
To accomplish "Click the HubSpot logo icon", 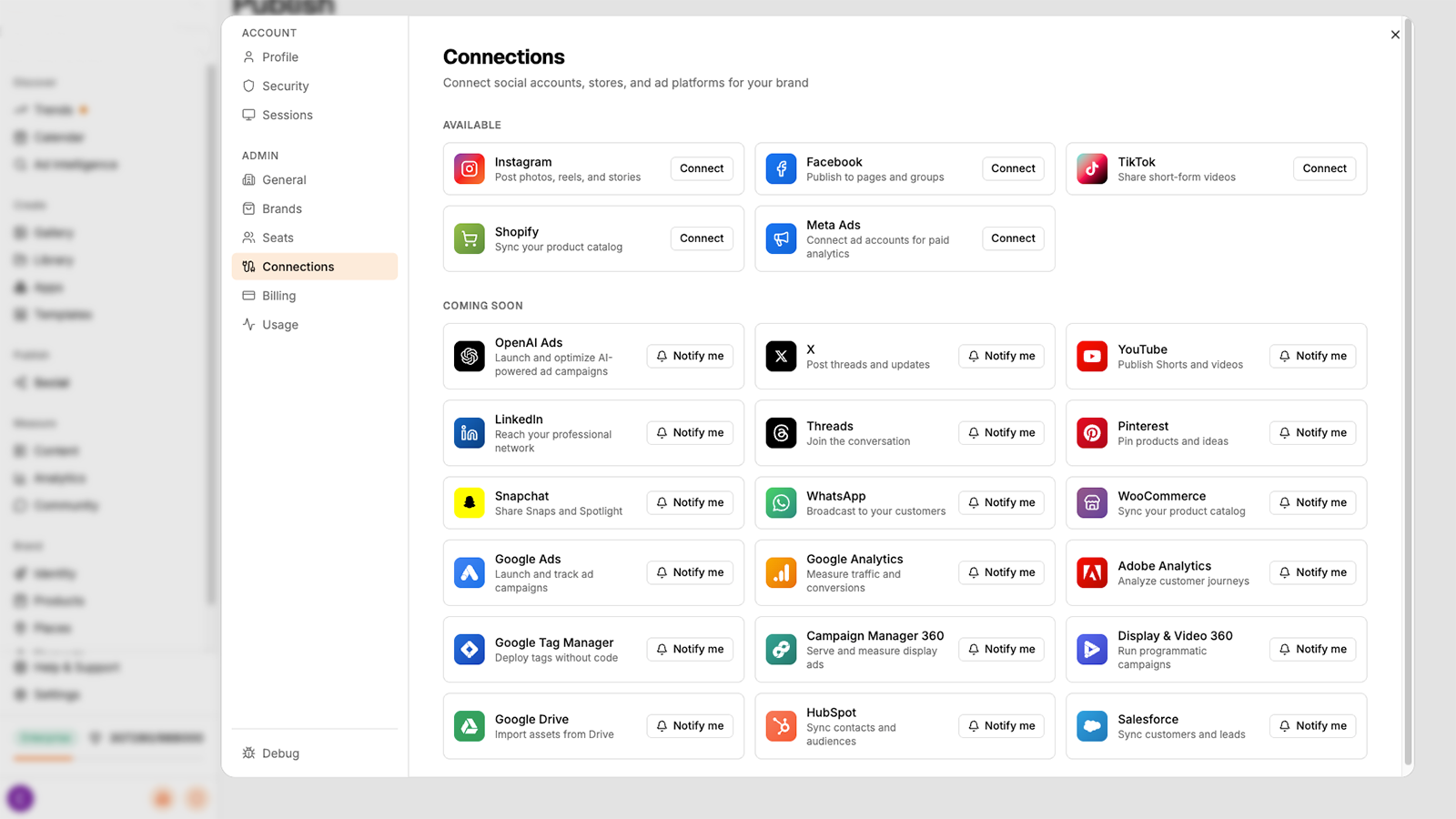I will pos(781,726).
